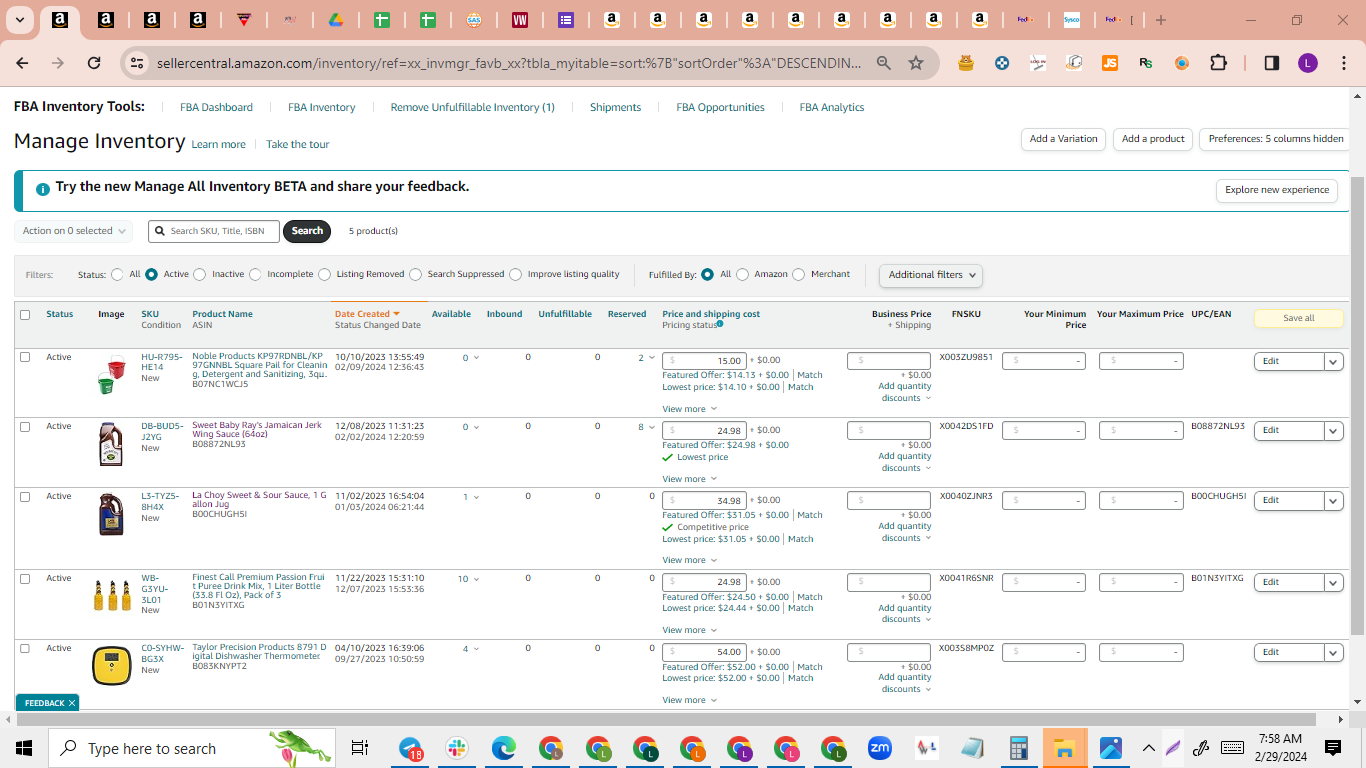Open Chrome's three-dot menu
Viewport: 1366px width, 768px height.
pos(1344,63)
